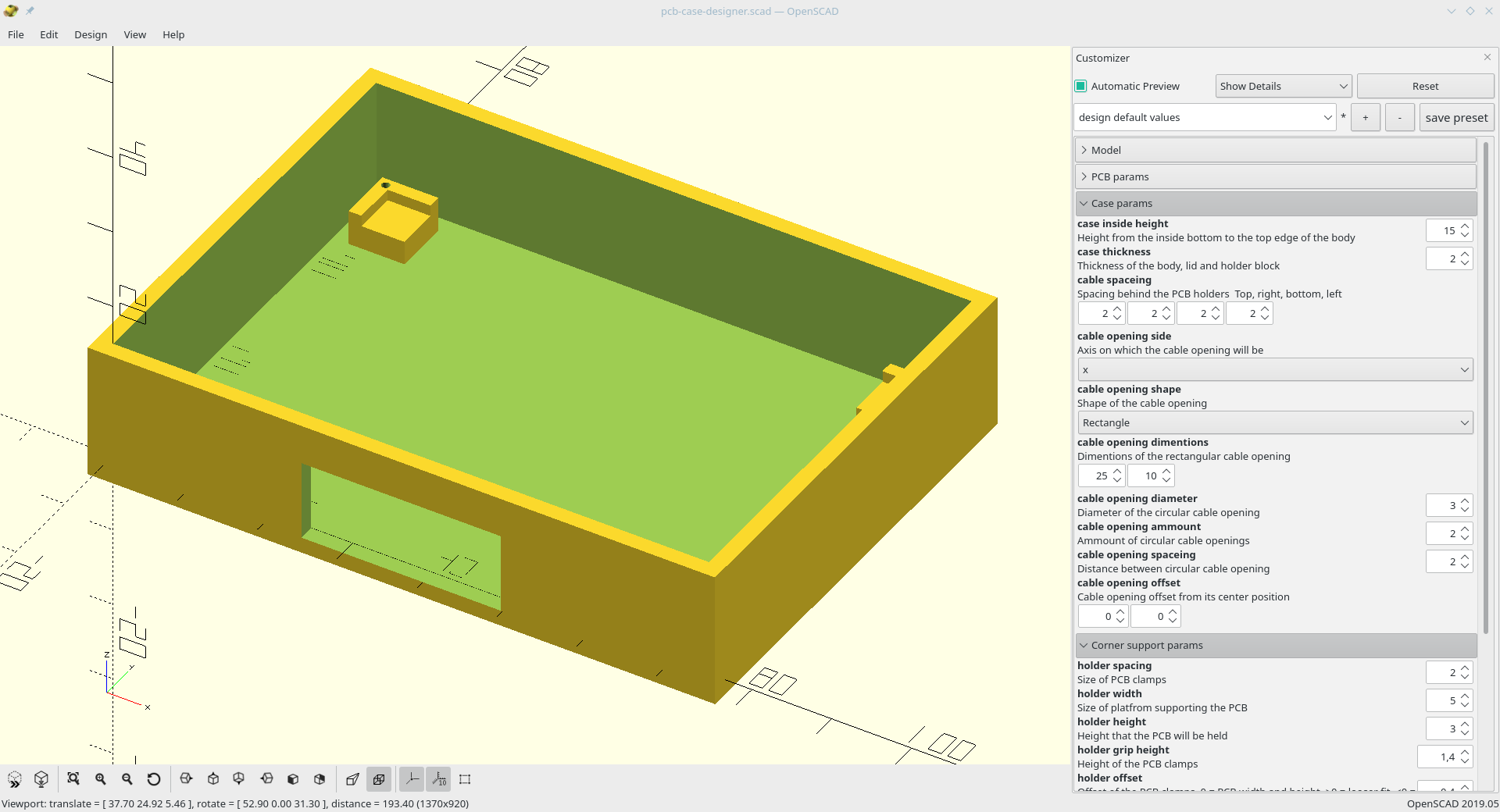Open the cable opening side dropdown

[1275, 369]
